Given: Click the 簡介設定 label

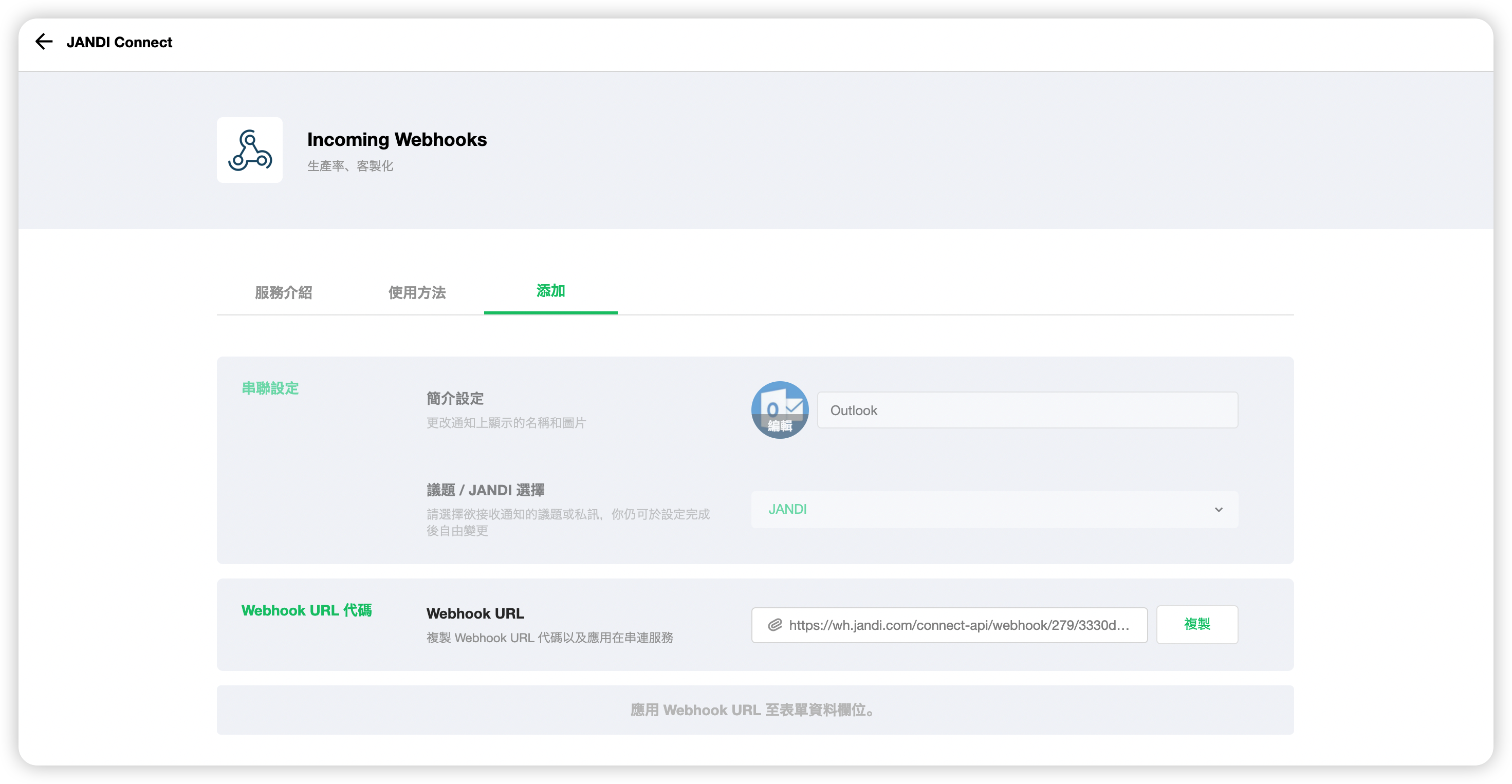Looking at the screenshot, I should coord(455,399).
